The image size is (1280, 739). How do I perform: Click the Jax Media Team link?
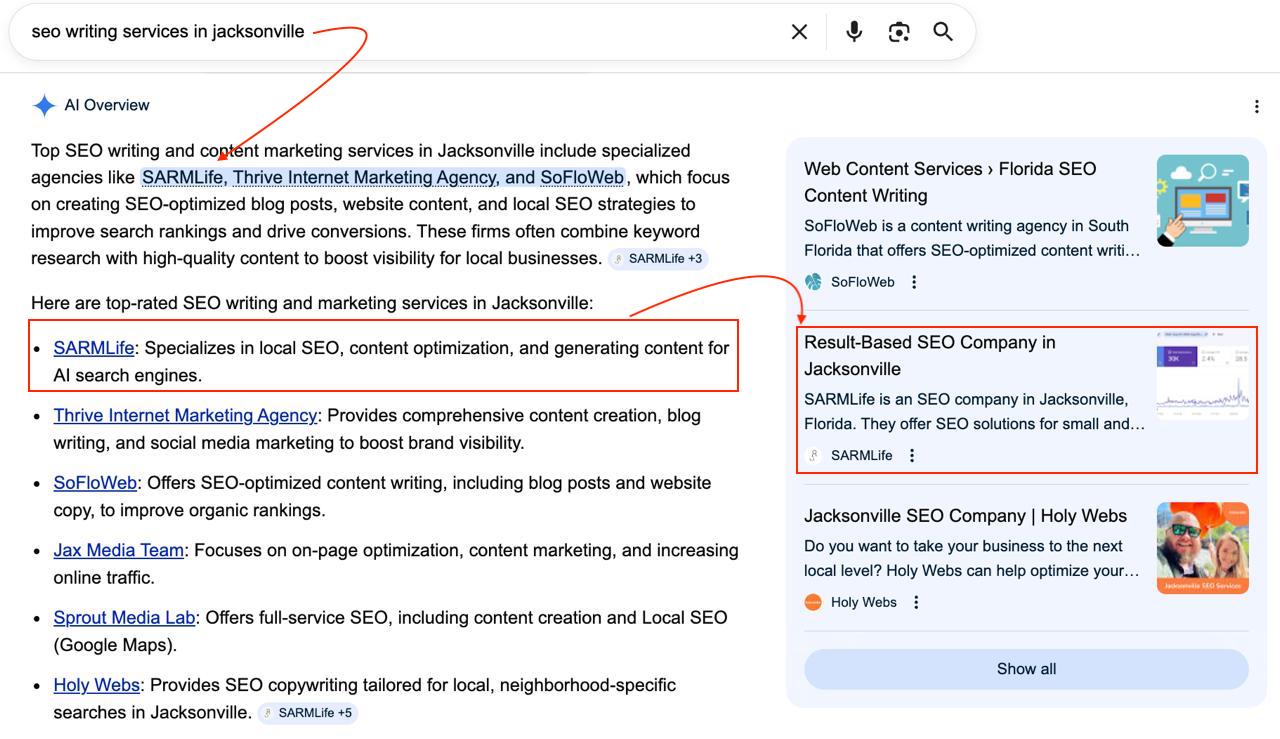coord(118,549)
